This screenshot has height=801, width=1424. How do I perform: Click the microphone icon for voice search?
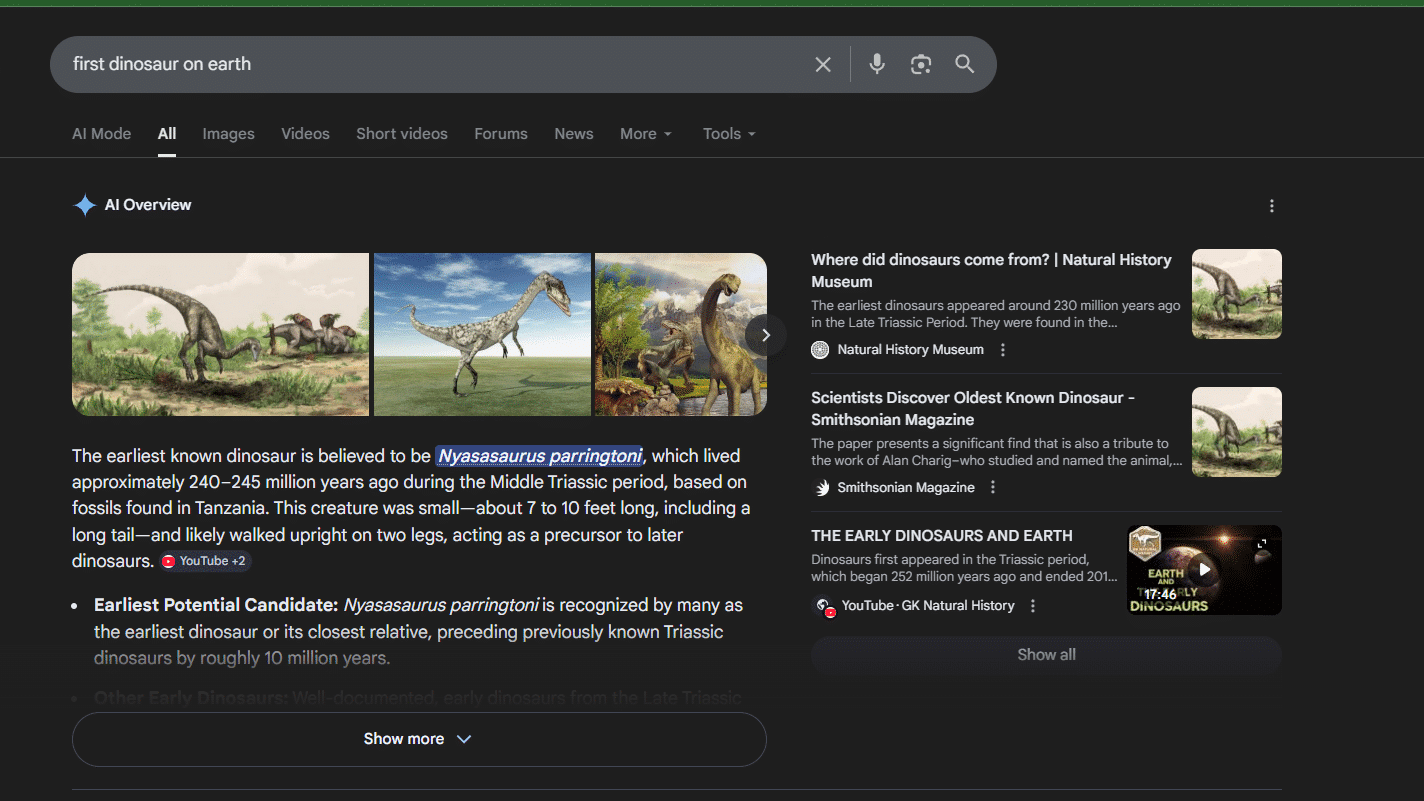pos(876,64)
